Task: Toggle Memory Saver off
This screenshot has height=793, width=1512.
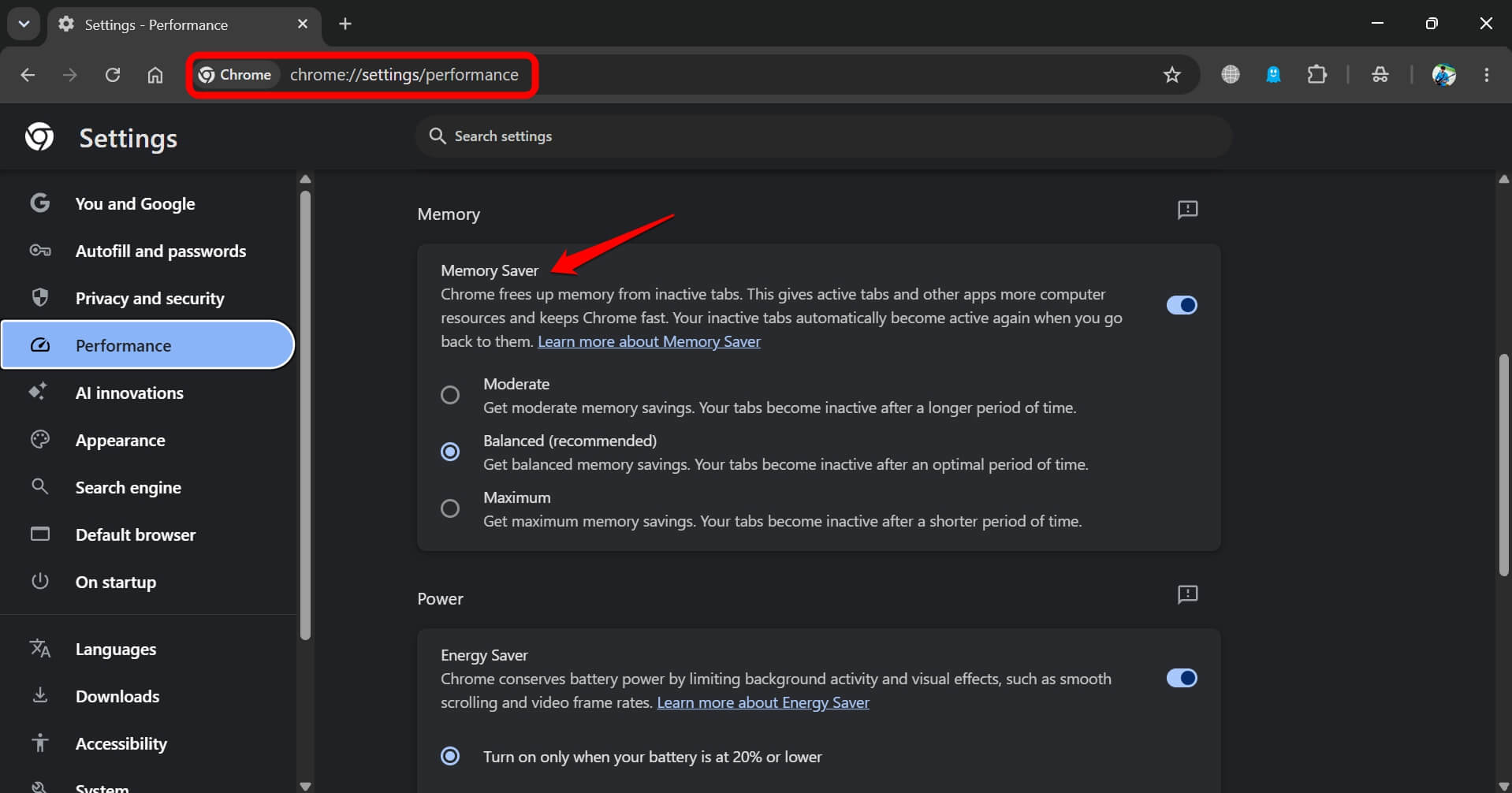Action: (1182, 305)
